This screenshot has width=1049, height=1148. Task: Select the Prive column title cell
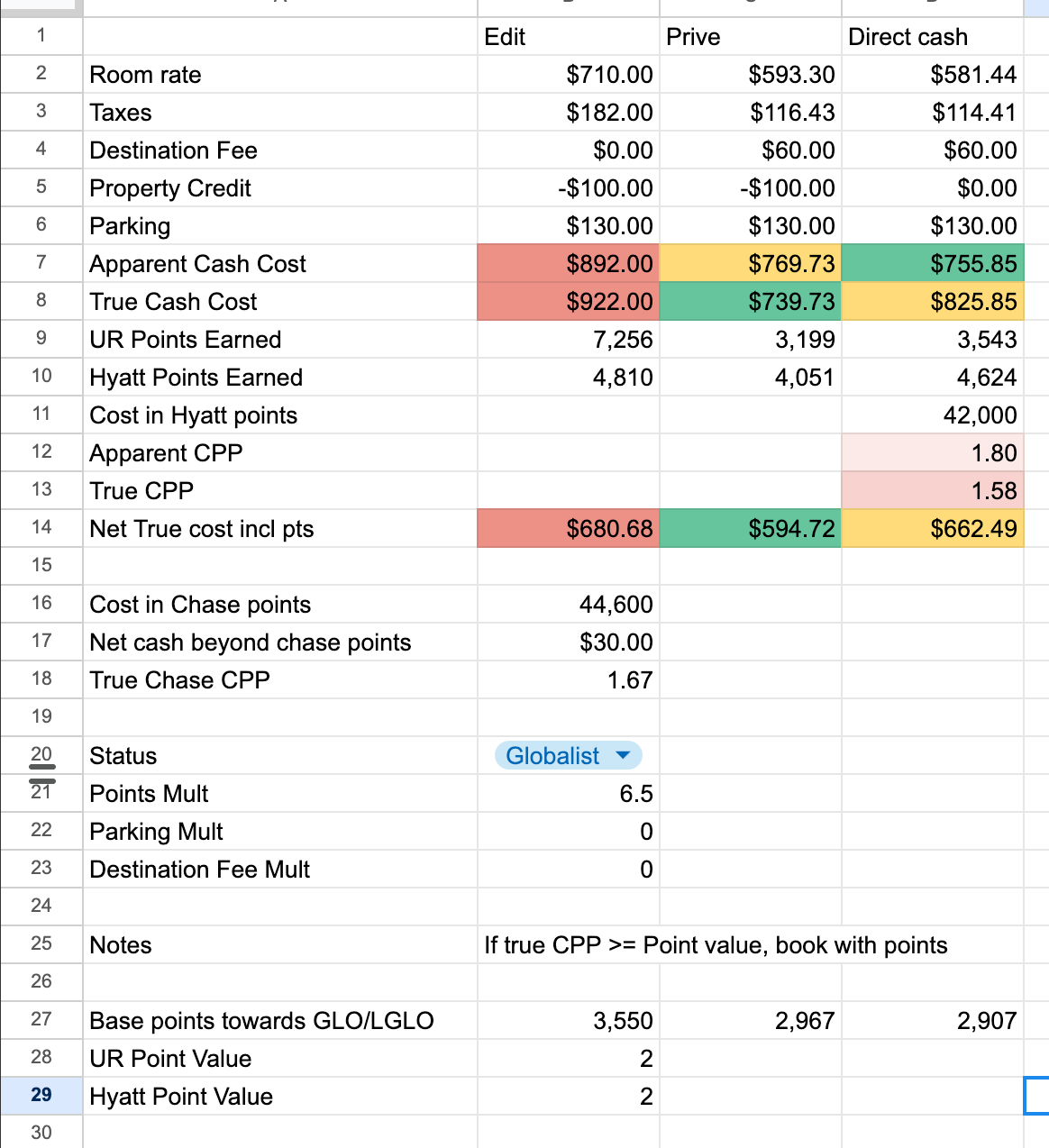[x=750, y=37]
